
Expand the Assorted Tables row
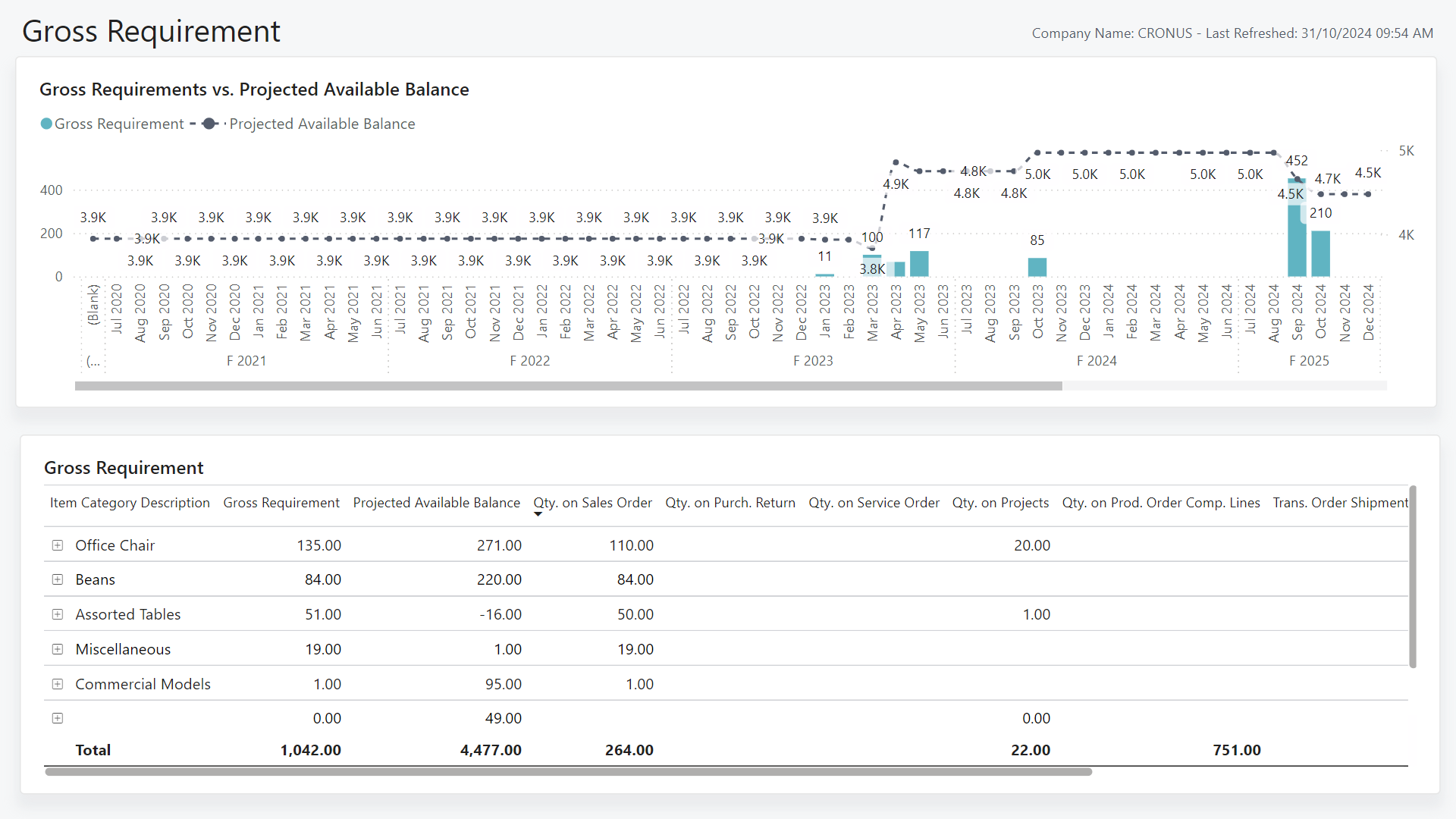(58, 614)
